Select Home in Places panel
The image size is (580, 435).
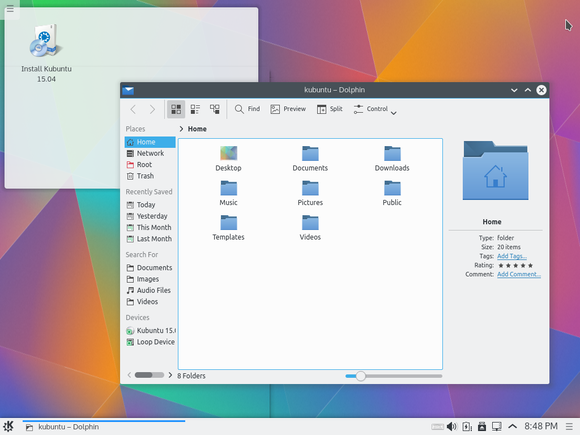150,142
